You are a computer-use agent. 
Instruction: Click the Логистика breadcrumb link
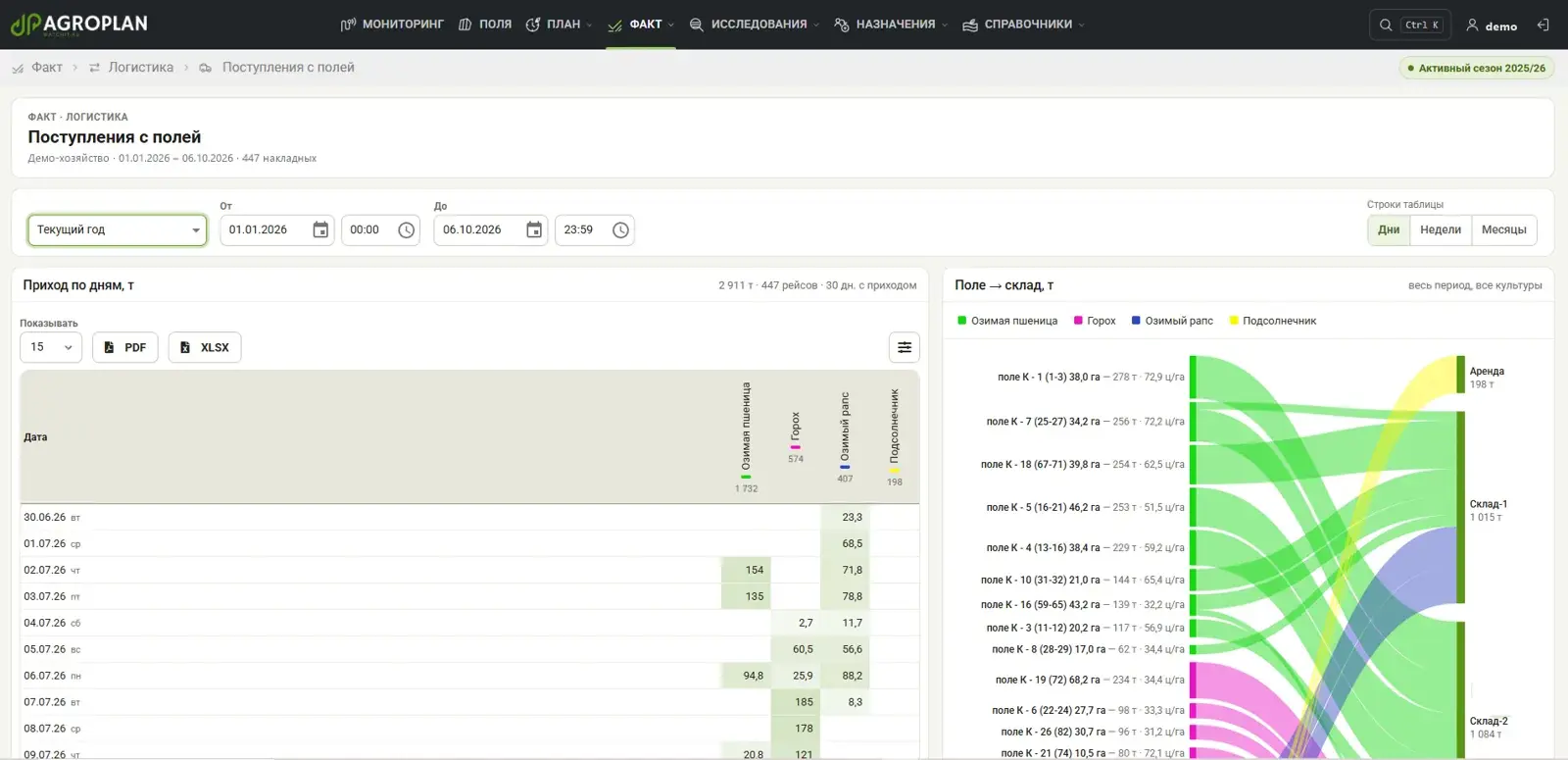(x=141, y=68)
